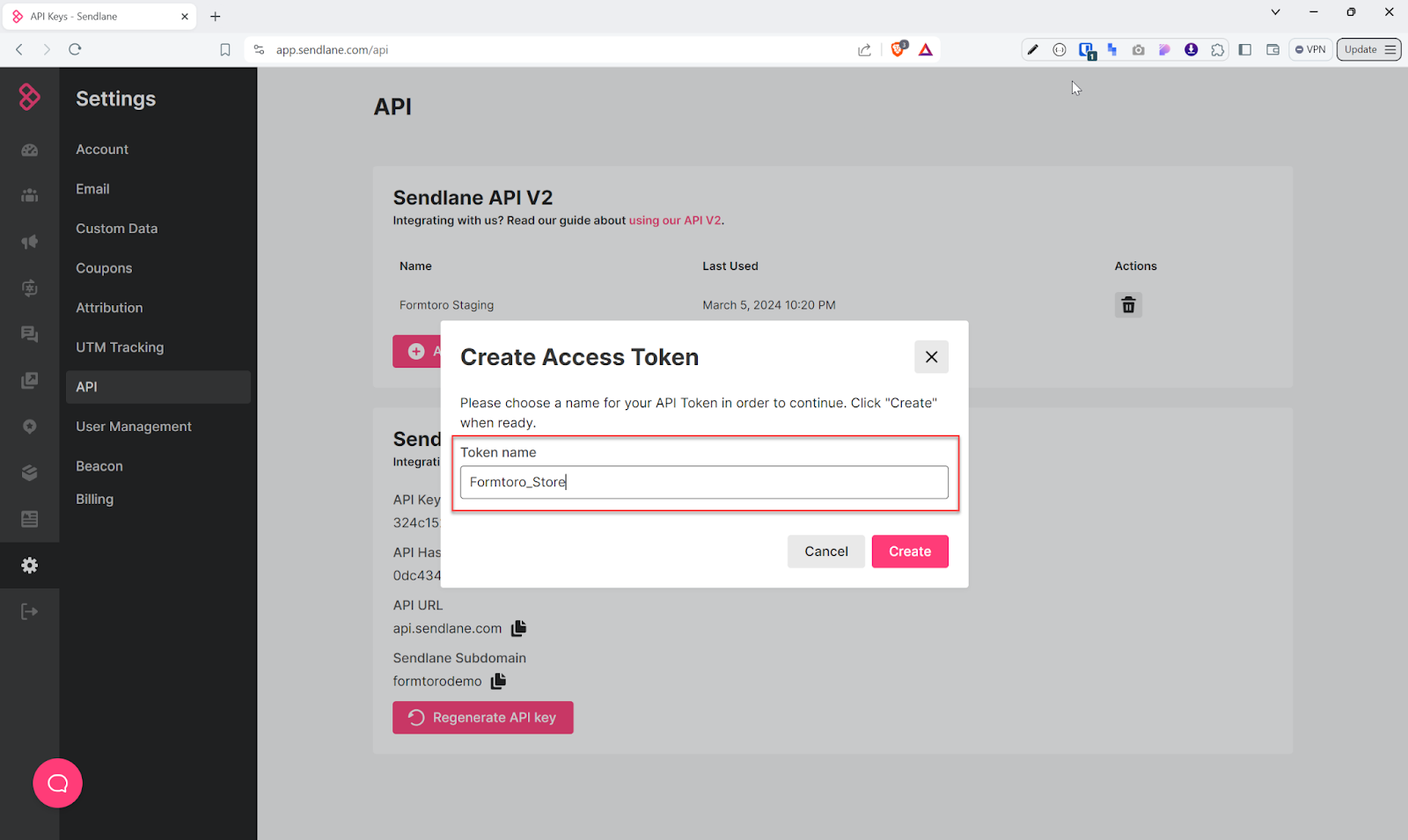Open Email settings

92,189
